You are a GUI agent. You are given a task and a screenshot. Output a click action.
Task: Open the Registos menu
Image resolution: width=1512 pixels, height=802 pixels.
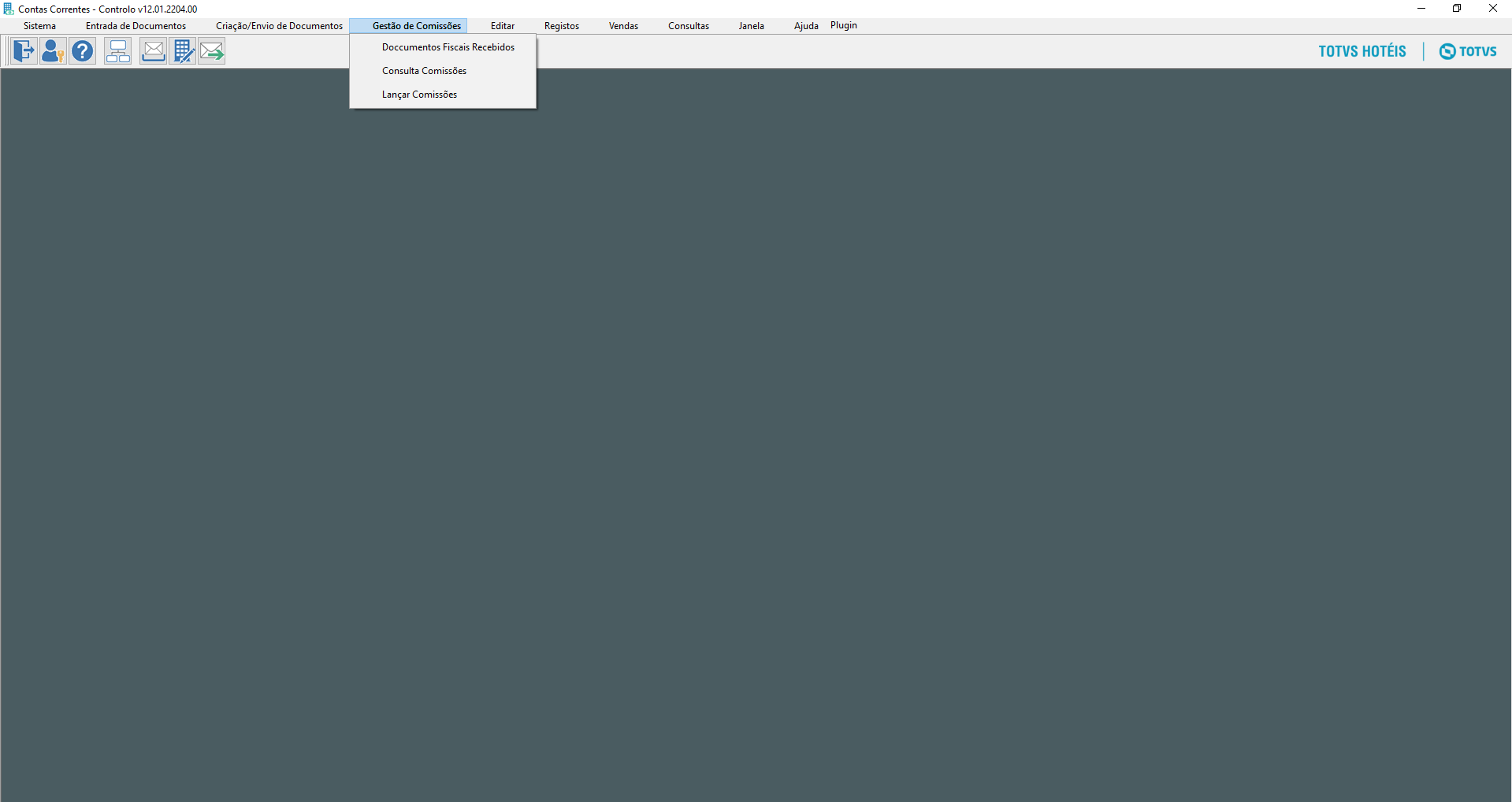point(561,26)
